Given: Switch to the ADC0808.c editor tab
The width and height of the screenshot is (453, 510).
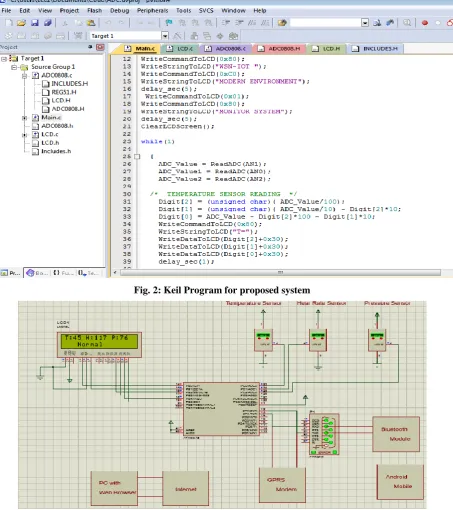Looking at the screenshot, I should (x=226, y=49).
